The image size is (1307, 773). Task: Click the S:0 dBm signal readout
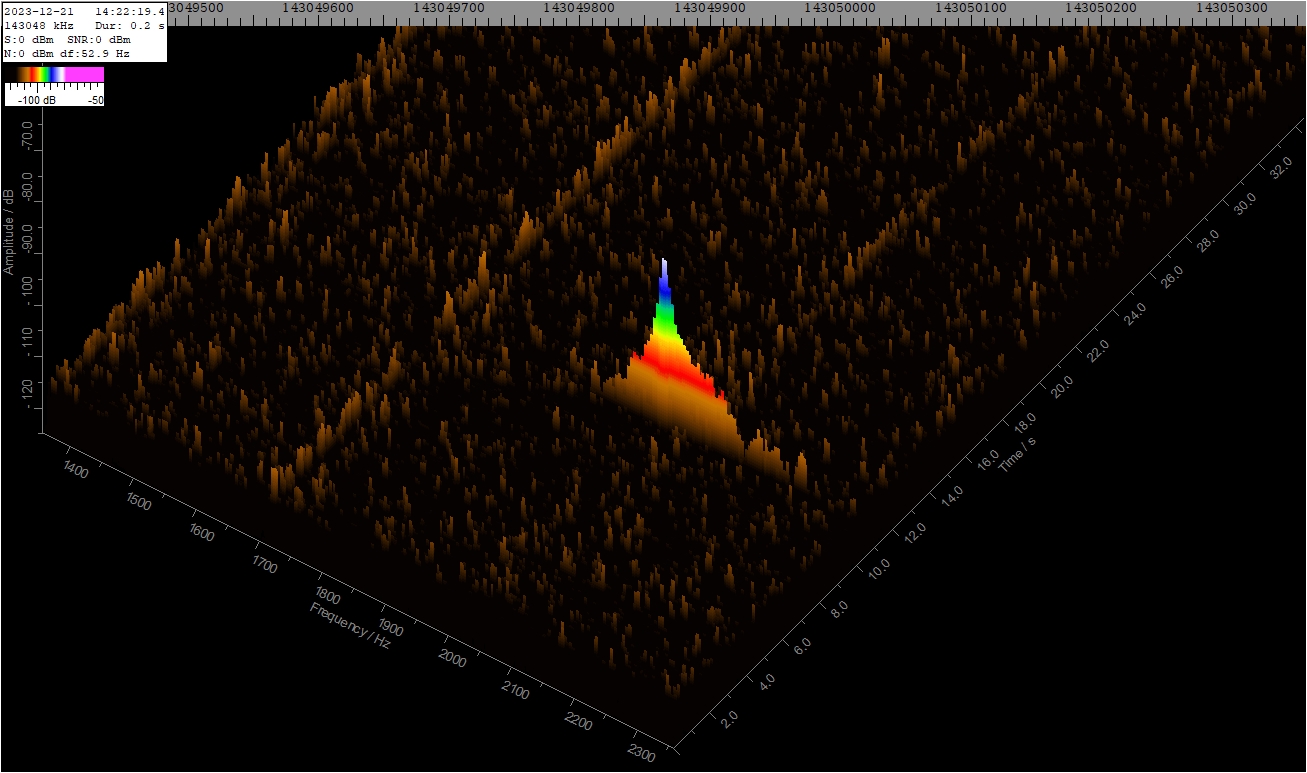(x=27, y=39)
